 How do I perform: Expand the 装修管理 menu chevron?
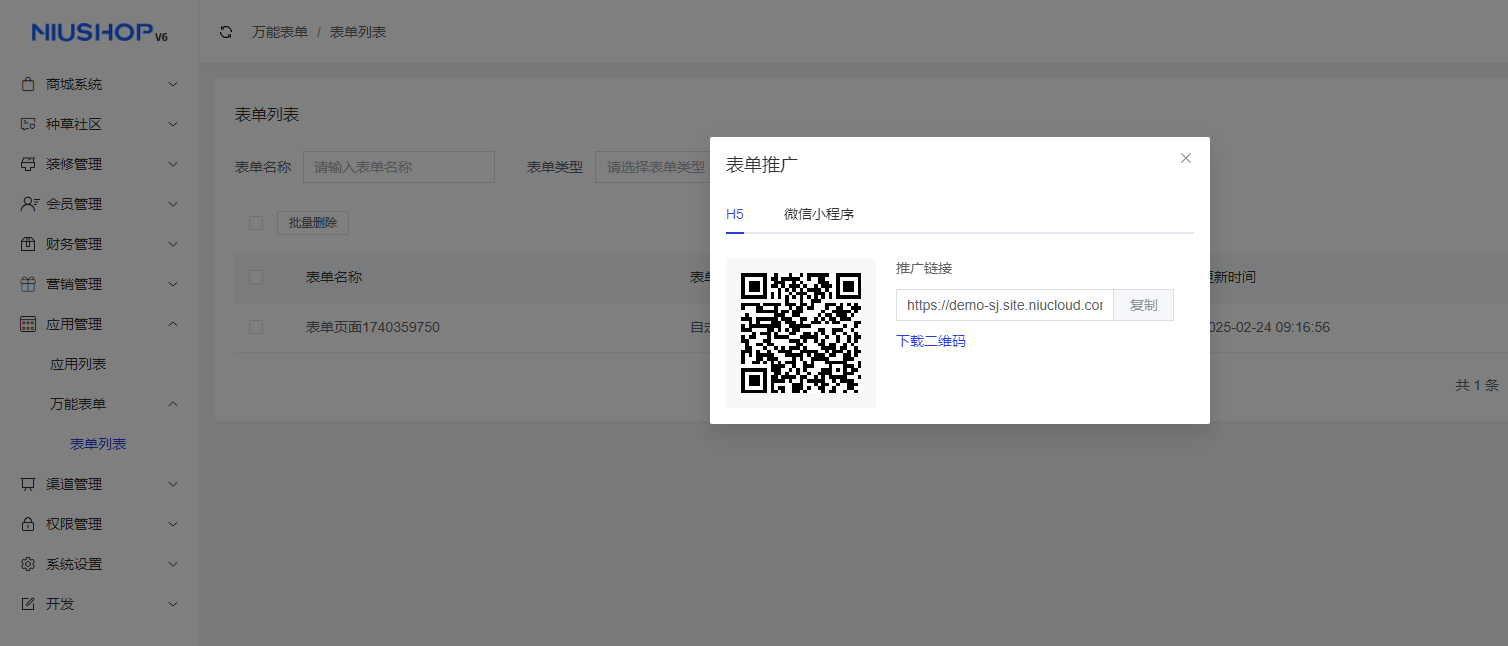click(173, 164)
